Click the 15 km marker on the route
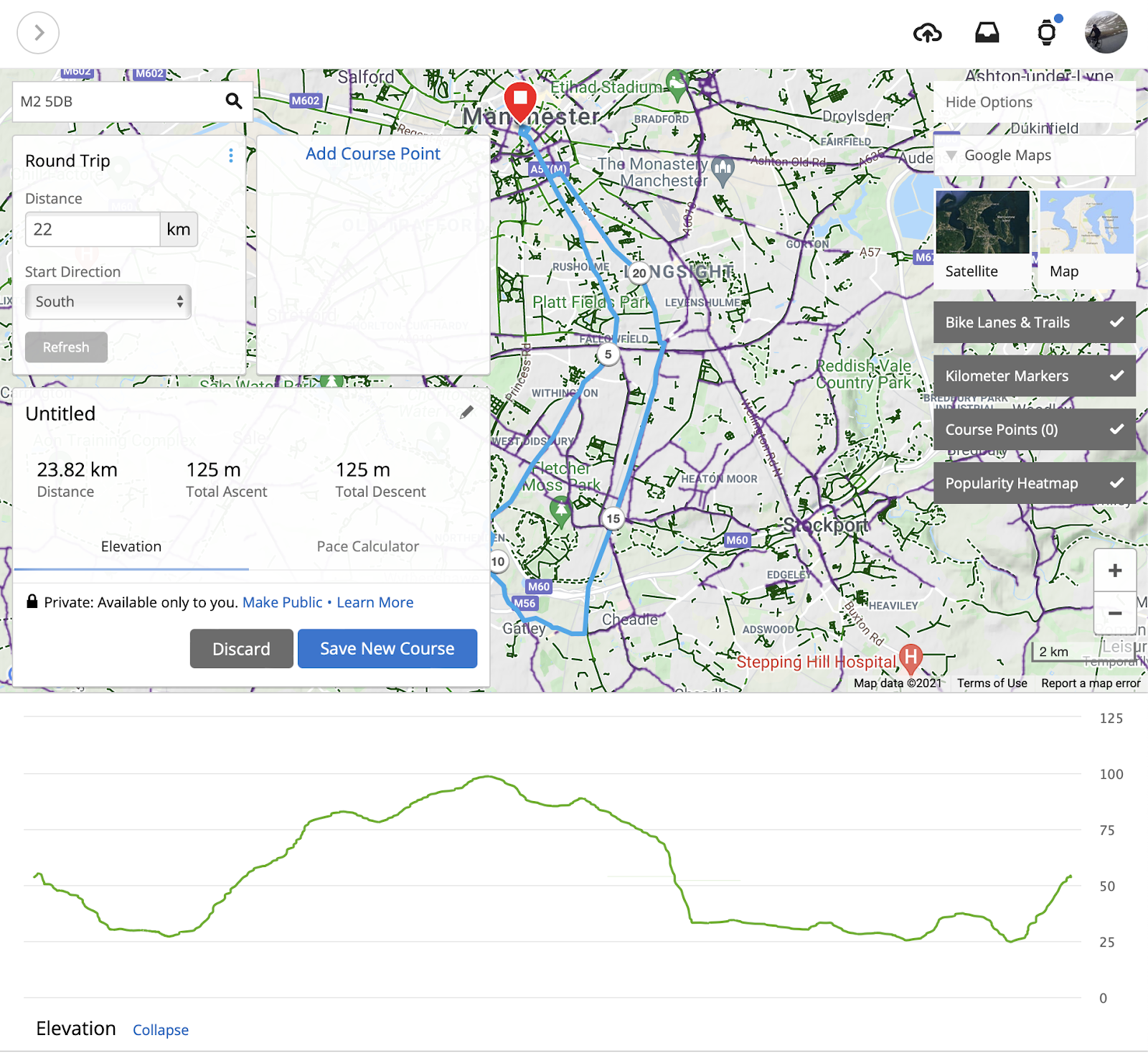This screenshot has width=1148, height=1053. click(613, 518)
